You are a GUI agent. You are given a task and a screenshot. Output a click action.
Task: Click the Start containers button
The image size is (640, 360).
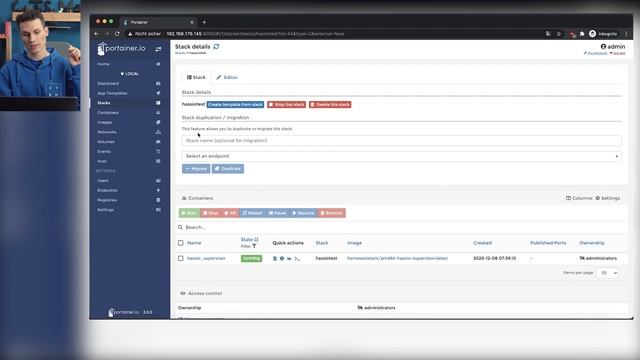click(x=189, y=213)
